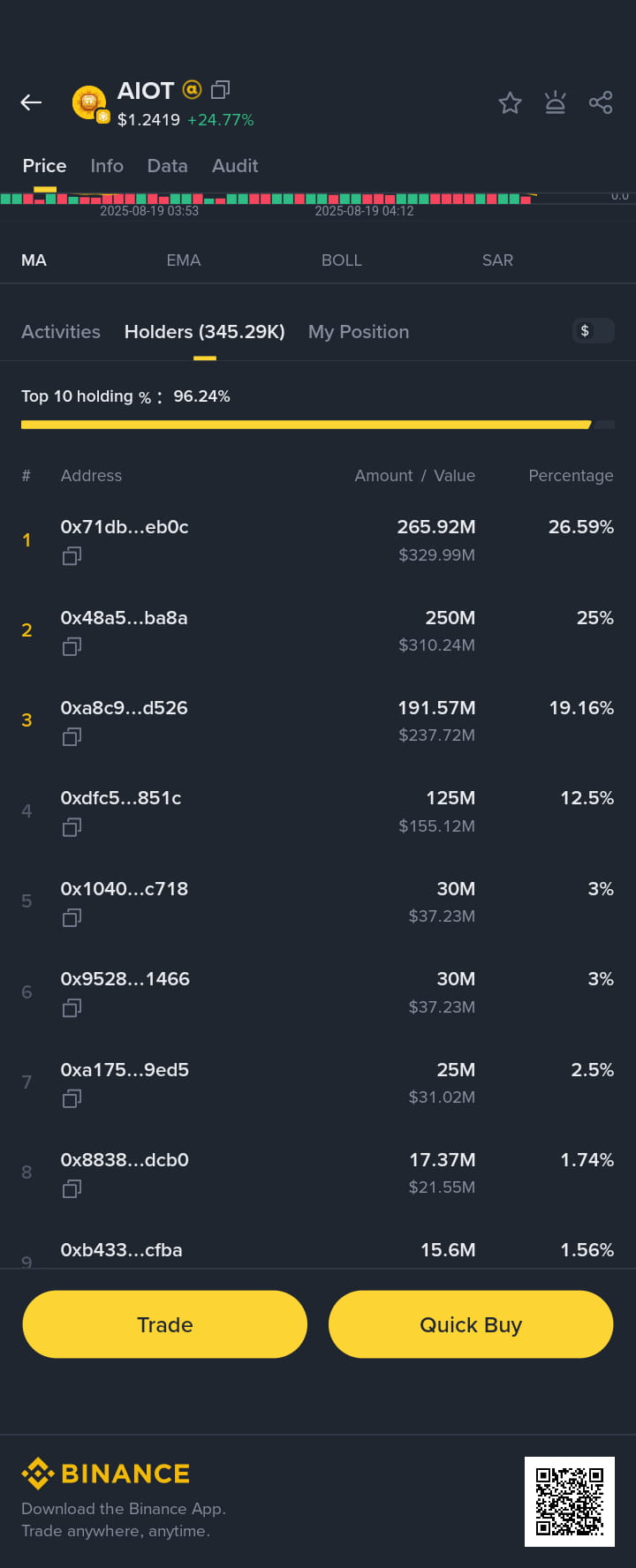636x1568 pixels.
Task: Copy AIOT contract address icon near title
Action: [220, 89]
